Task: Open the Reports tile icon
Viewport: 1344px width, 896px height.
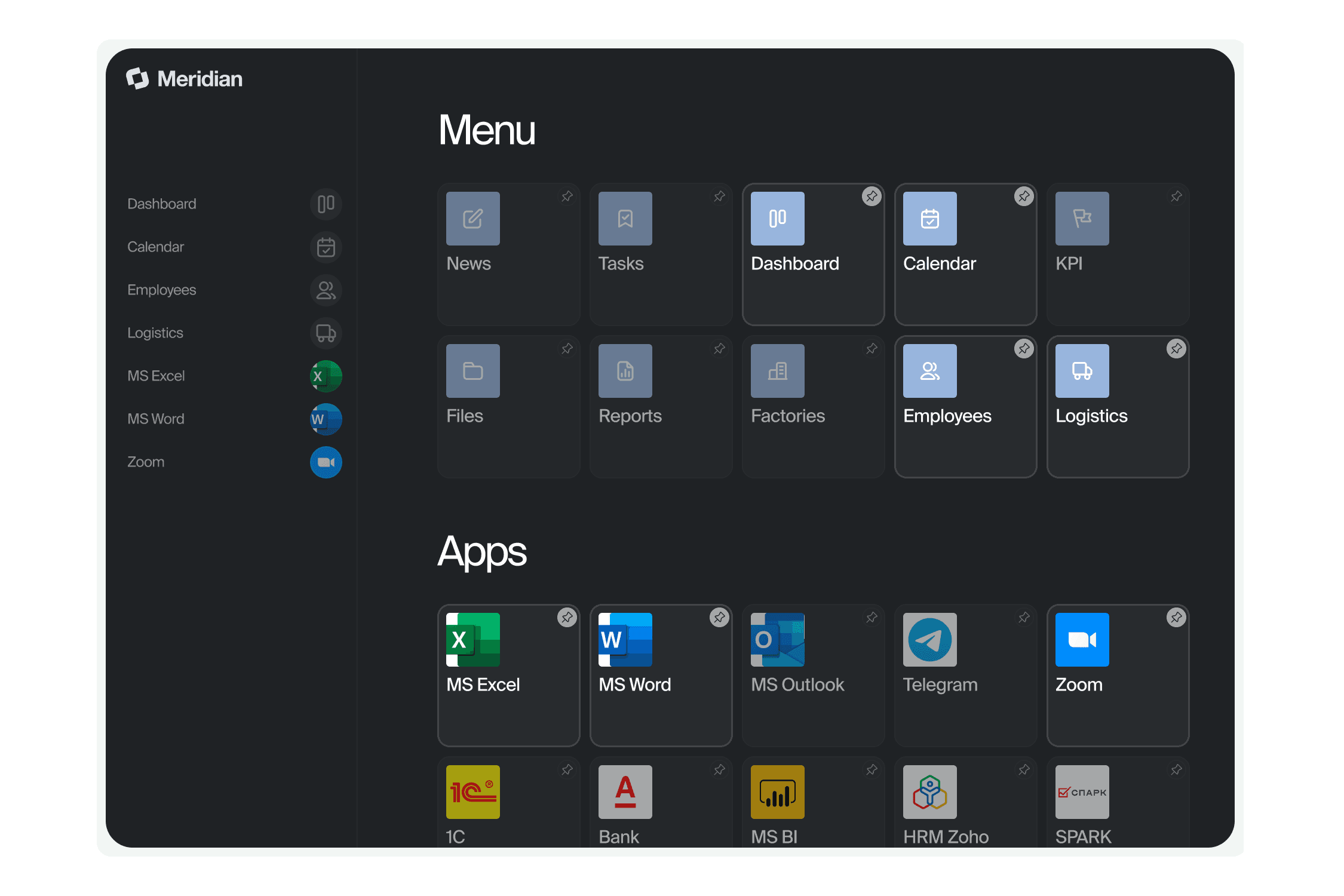Action: [x=625, y=371]
